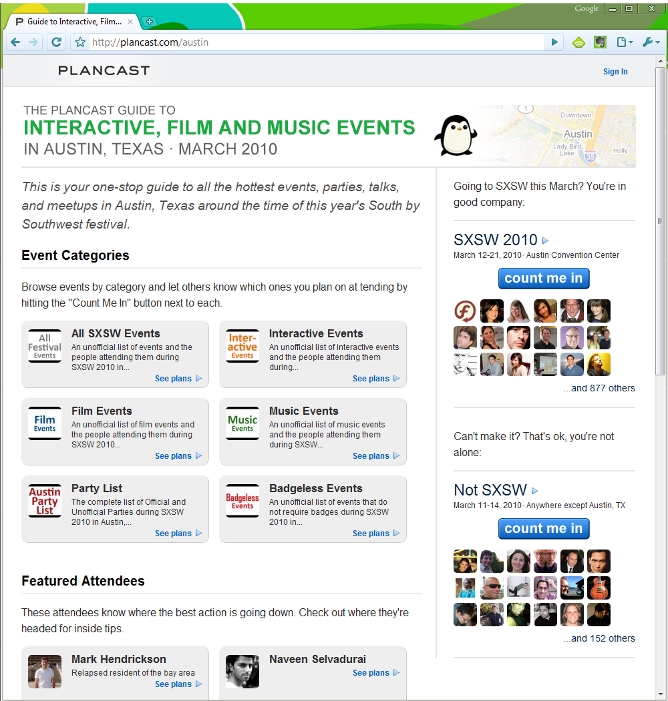Click count me in for Not SXSW

(x=544, y=528)
